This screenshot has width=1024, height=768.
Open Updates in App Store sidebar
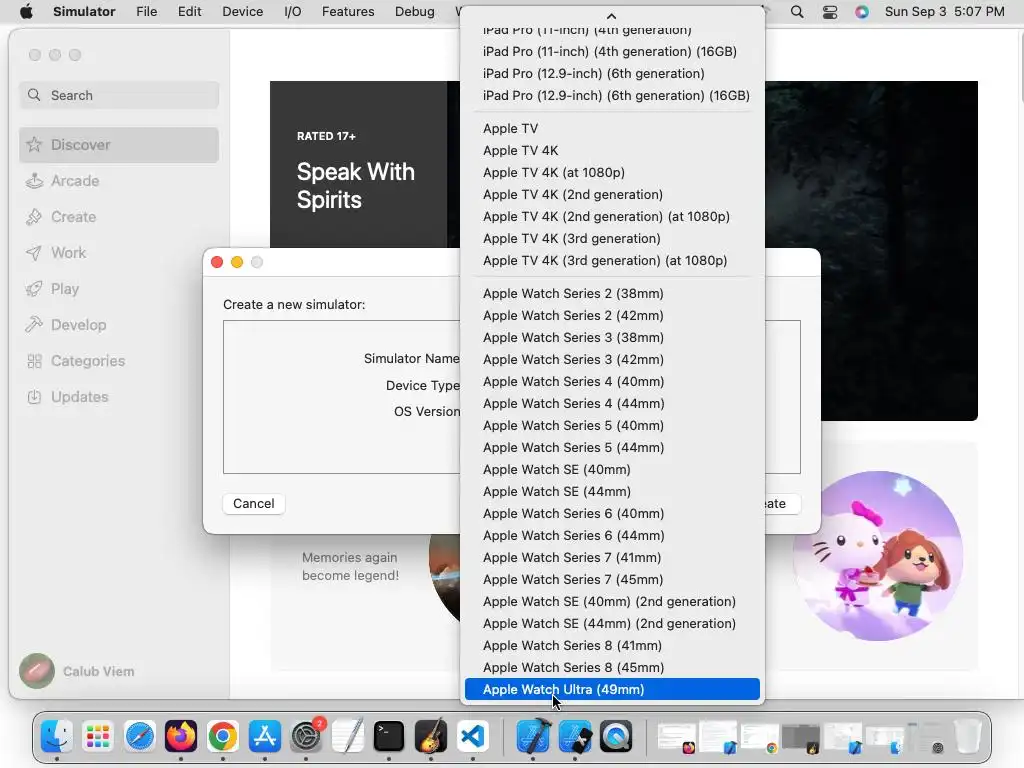[x=119, y=397]
